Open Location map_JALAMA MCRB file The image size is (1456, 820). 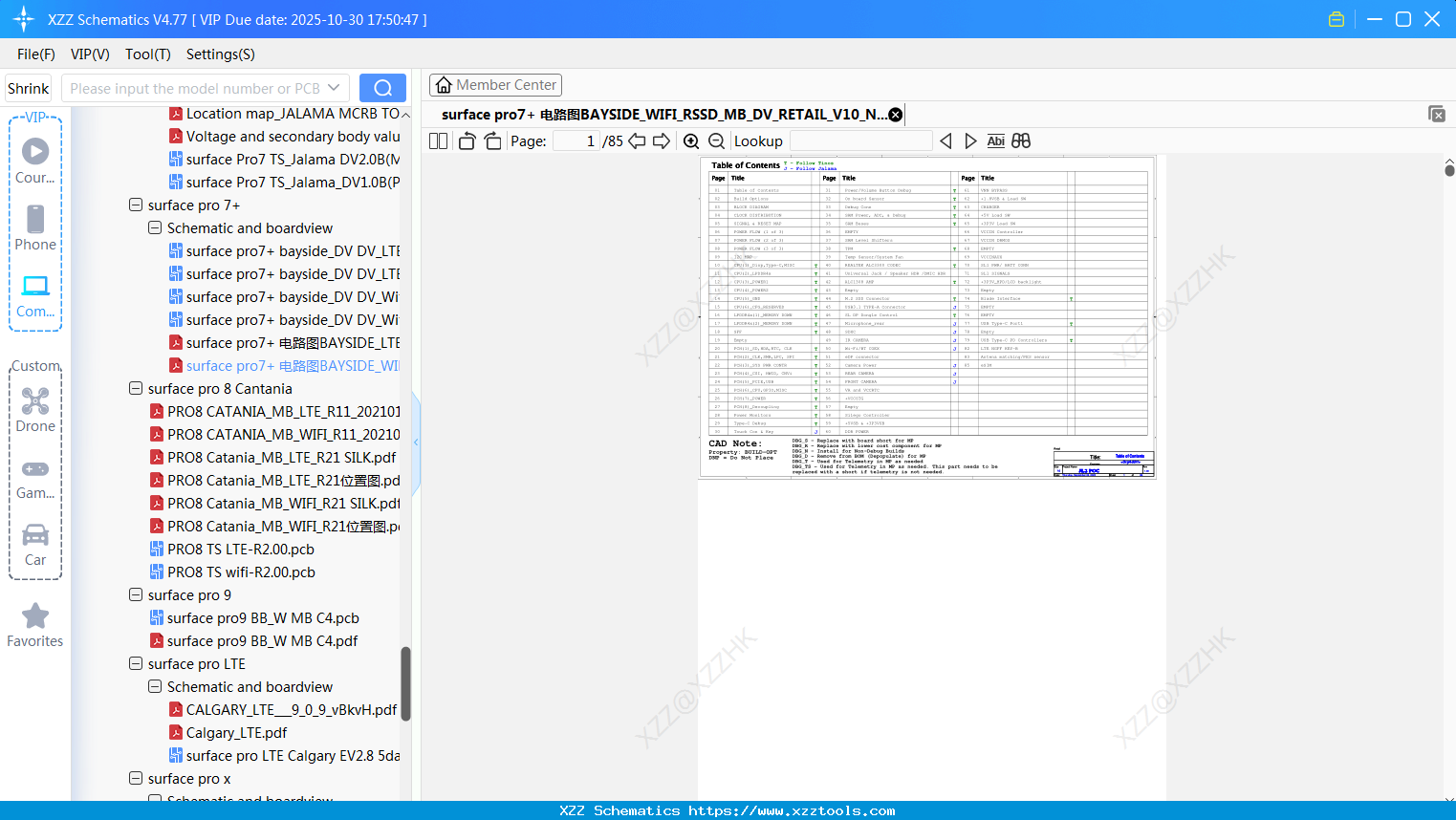coord(284,113)
